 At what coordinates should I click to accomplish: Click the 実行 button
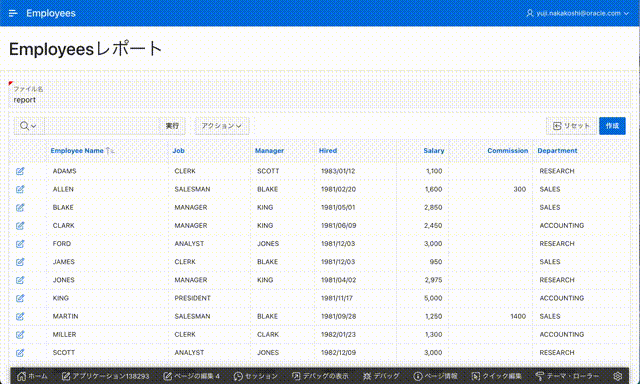[172, 126]
